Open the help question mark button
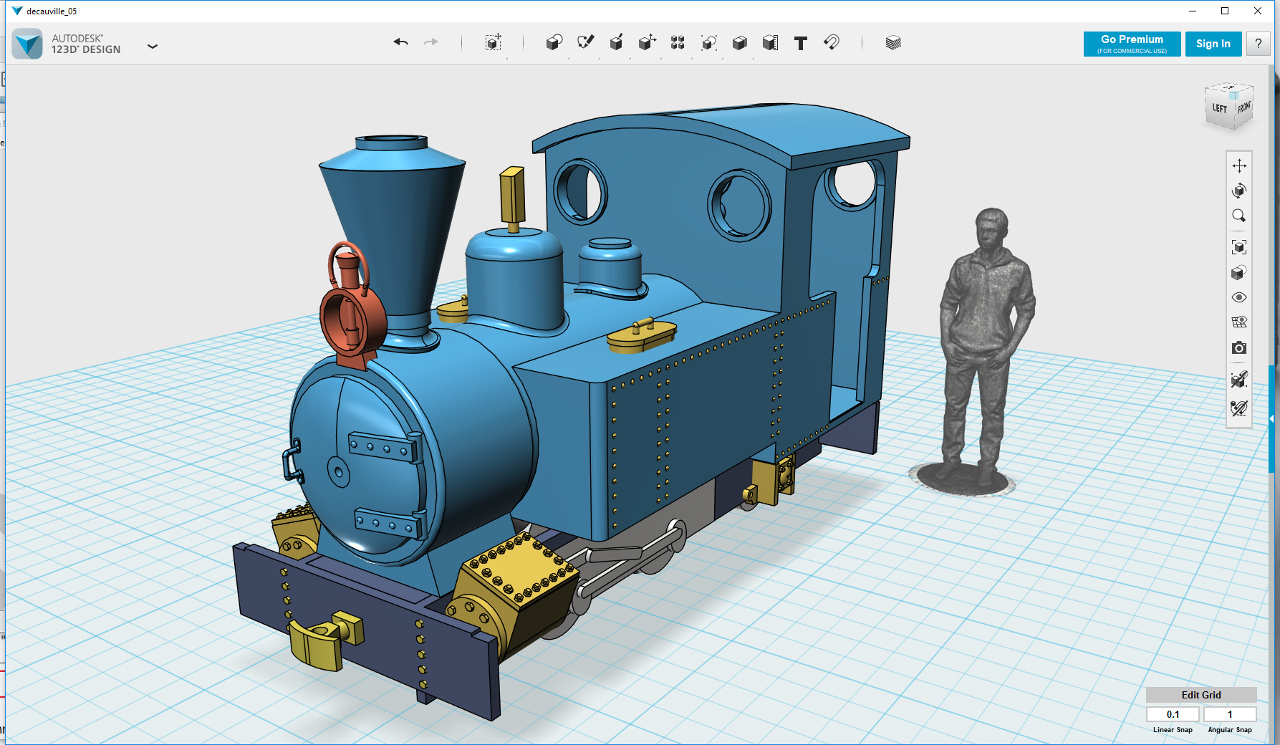This screenshot has height=745, width=1280. click(x=1257, y=44)
